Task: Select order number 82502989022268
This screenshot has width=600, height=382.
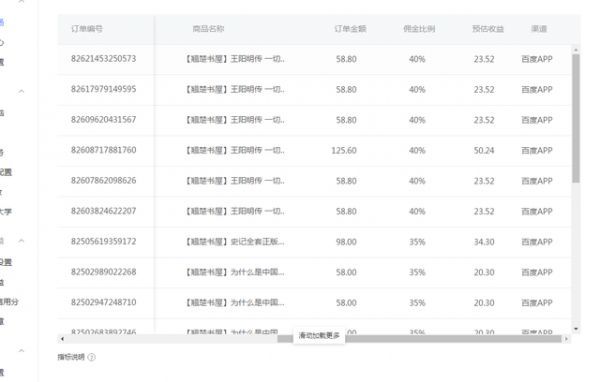Action: 103,272
